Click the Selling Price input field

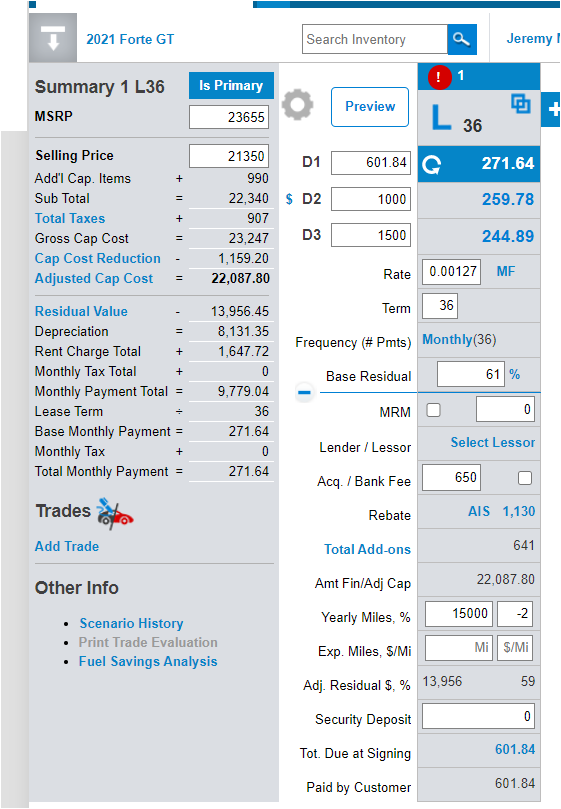(229, 156)
